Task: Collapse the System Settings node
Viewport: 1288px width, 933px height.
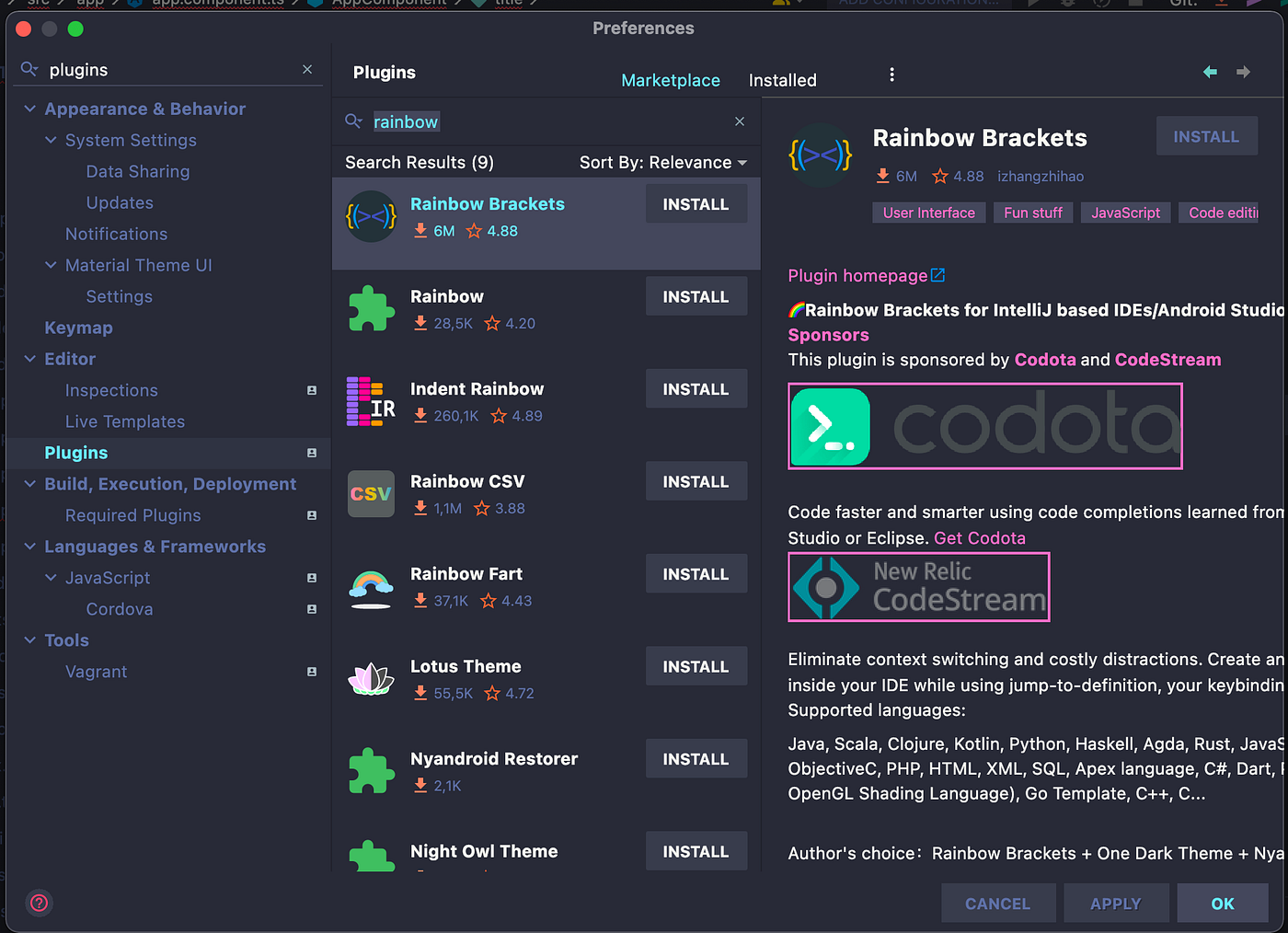Action: [x=51, y=140]
